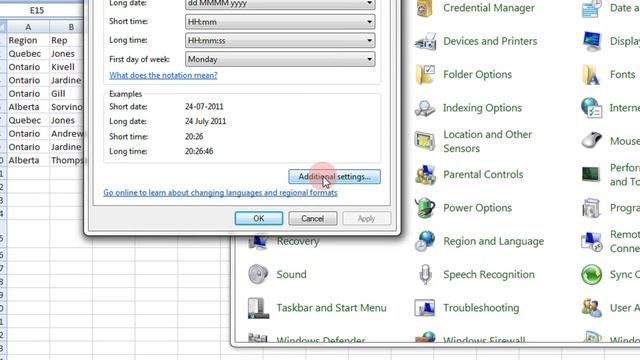
Task: Select the Sorvino cell in Excel
Action: point(67,107)
